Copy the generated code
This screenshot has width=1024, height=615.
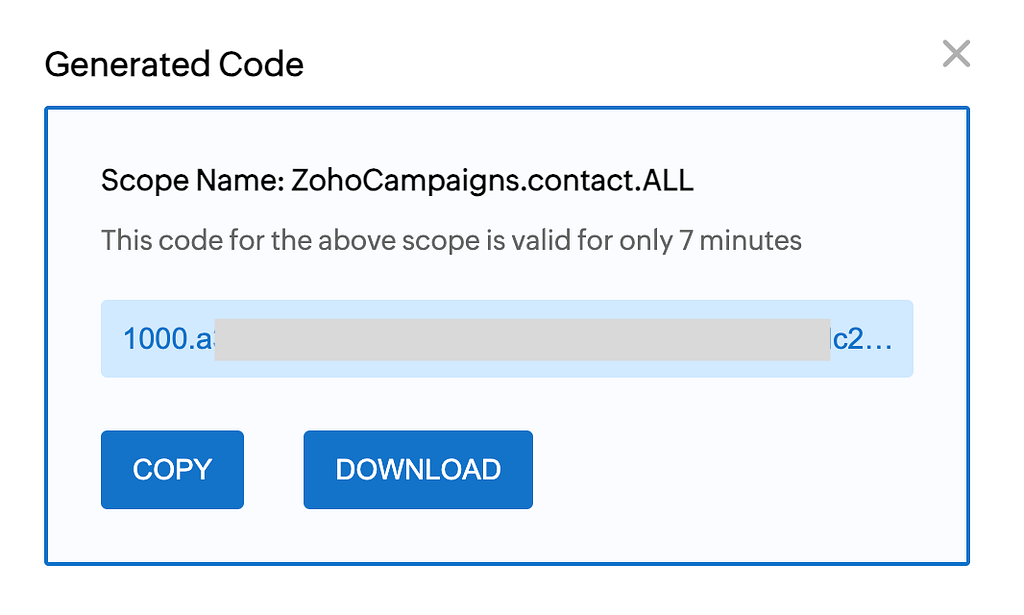[x=172, y=469]
